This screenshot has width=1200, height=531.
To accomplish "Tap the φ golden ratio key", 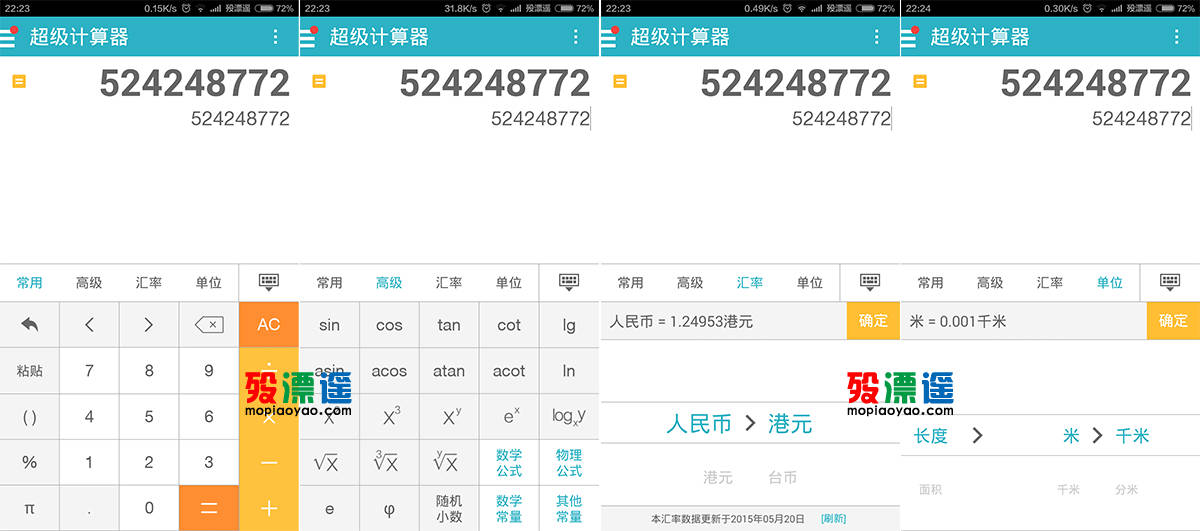I will point(389,508).
